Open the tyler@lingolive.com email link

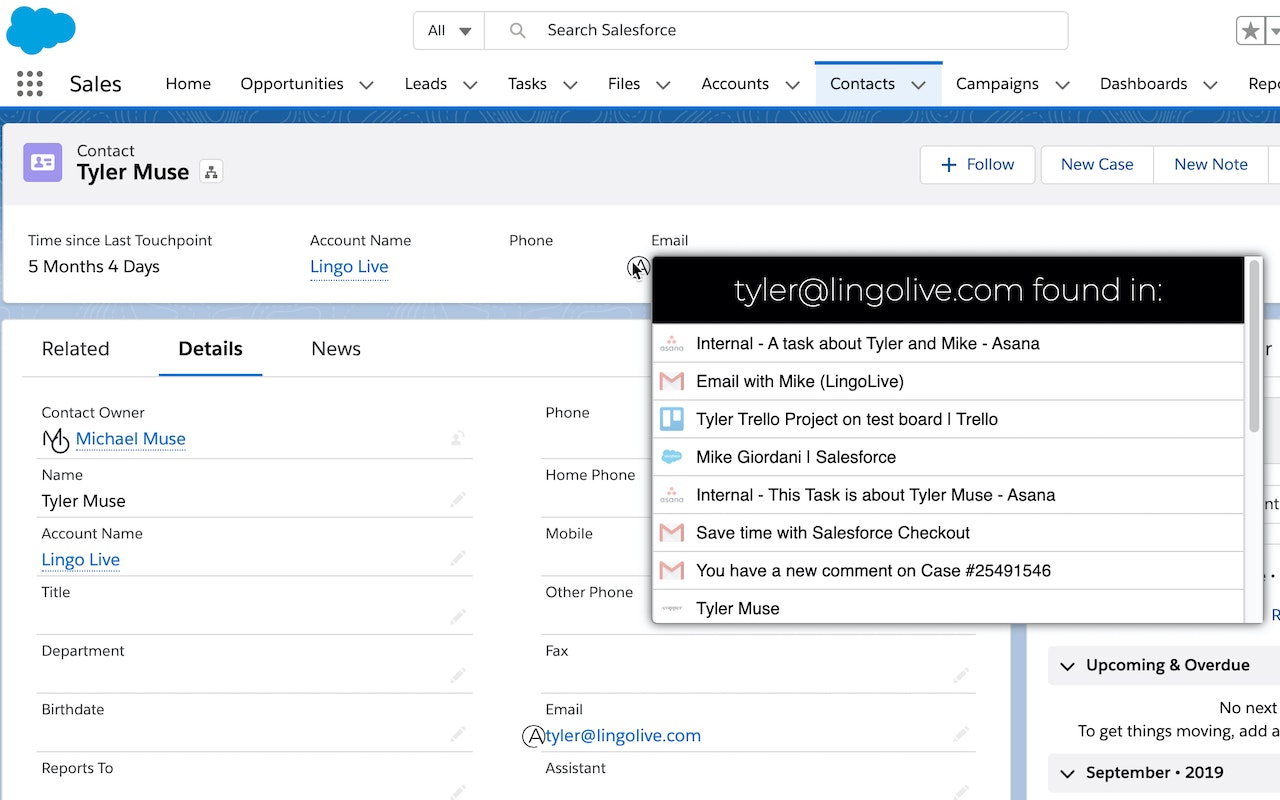click(x=624, y=736)
